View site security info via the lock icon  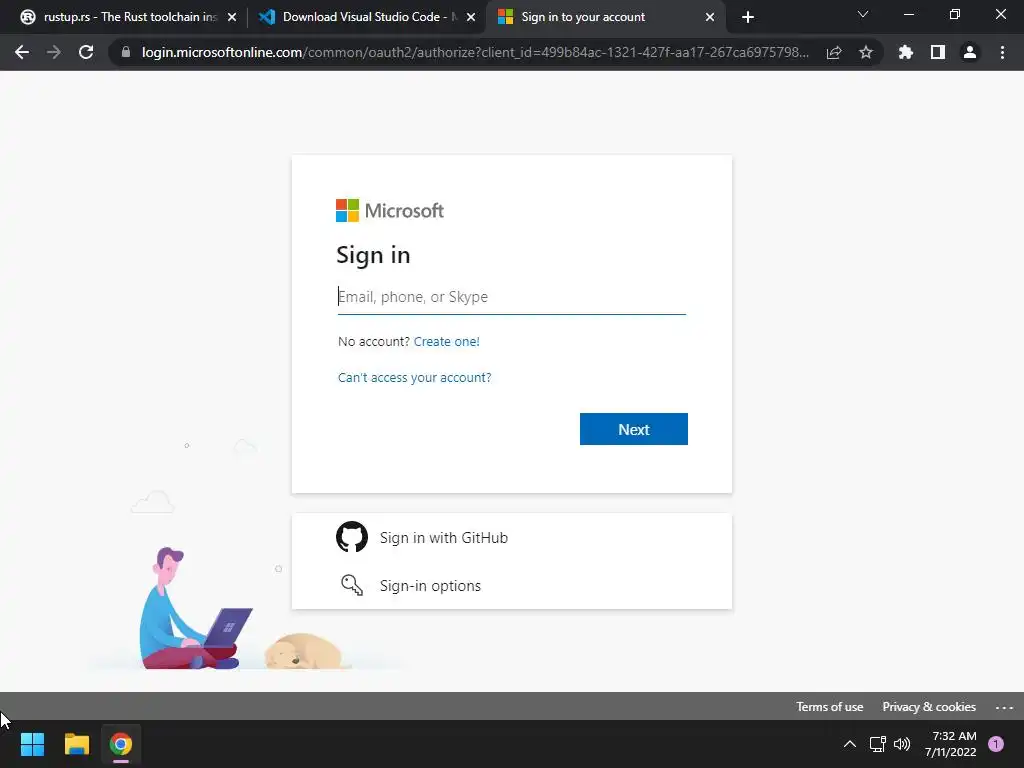[126, 52]
